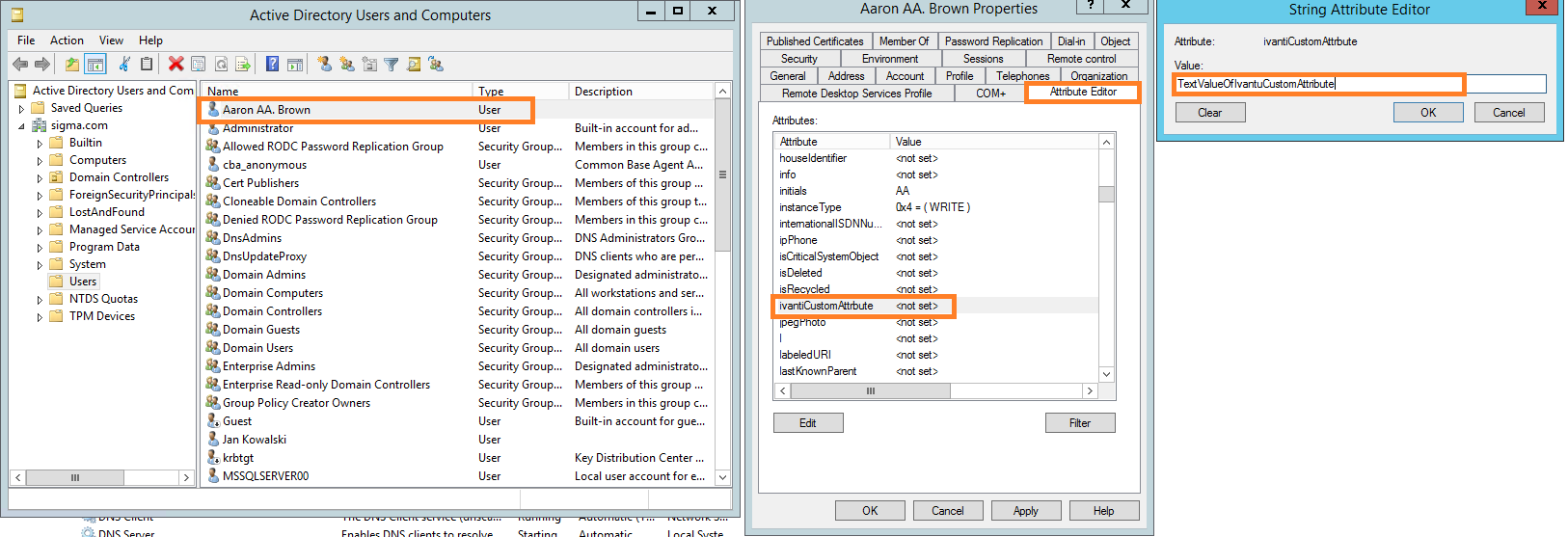Click the red Delete icon in toolbar
1568x537 pixels.
[176, 65]
